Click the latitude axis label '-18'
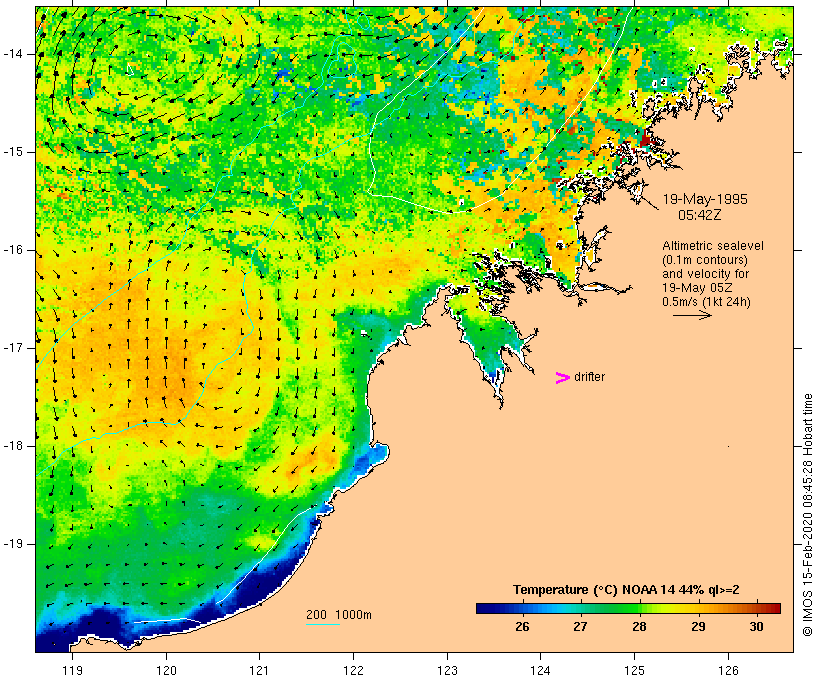Viewport: 820px width, 680px height. pos(13,446)
